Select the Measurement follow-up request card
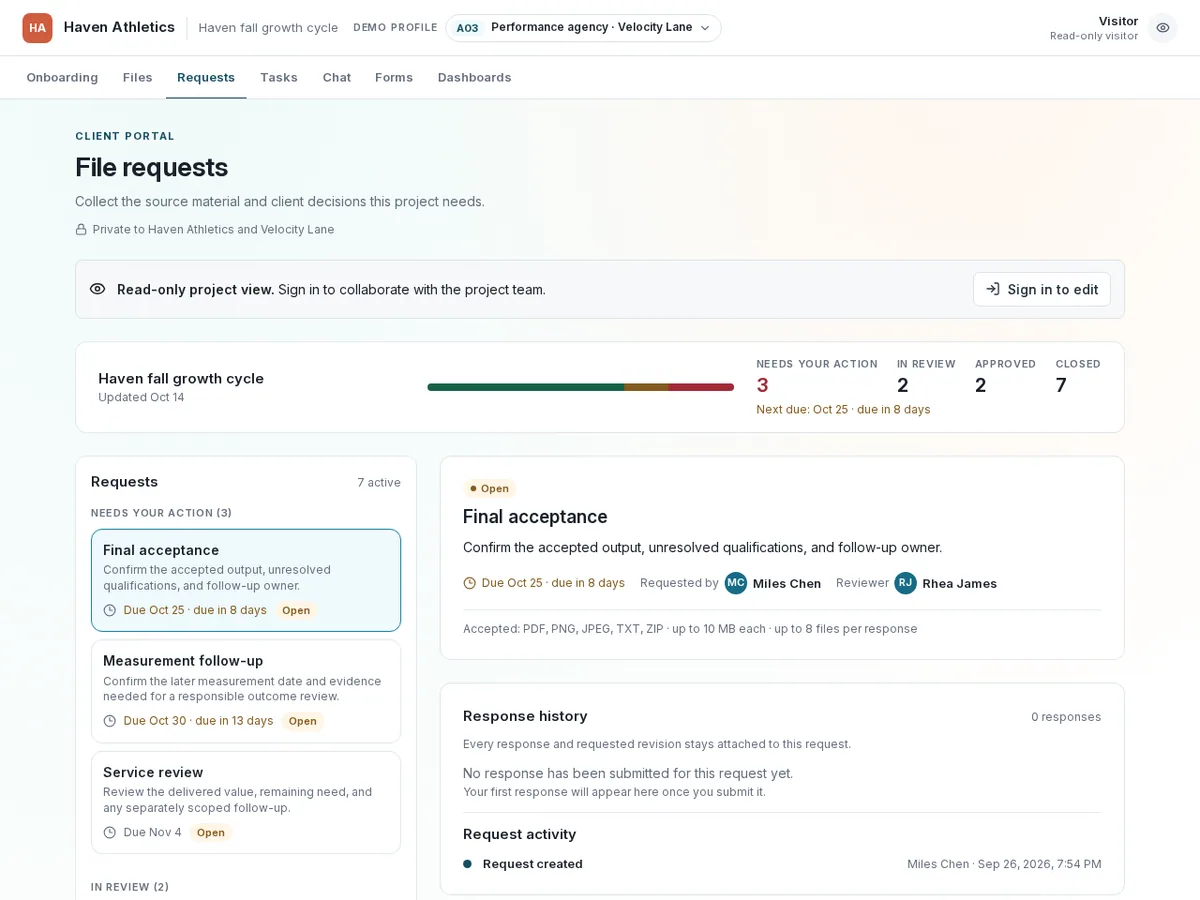Image resolution: width=1200 pixels, height=900 pixels. 246,691
